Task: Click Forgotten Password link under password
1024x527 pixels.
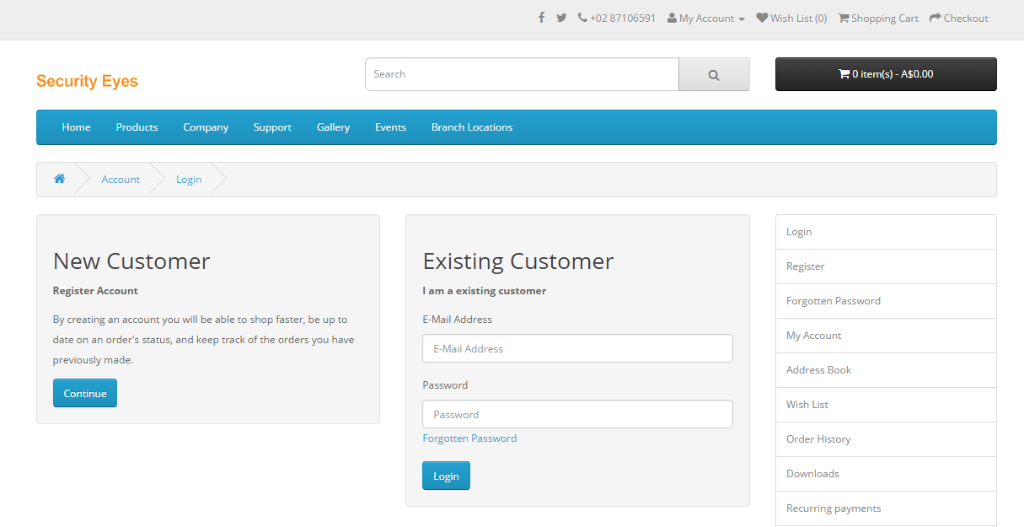Action: point(470,438)
